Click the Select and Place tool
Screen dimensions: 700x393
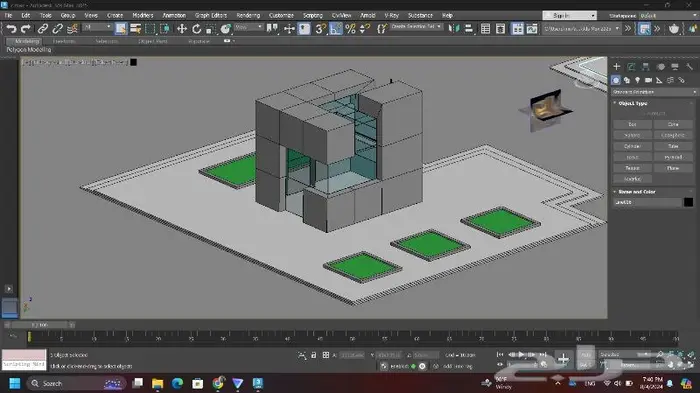coord(225,29)
